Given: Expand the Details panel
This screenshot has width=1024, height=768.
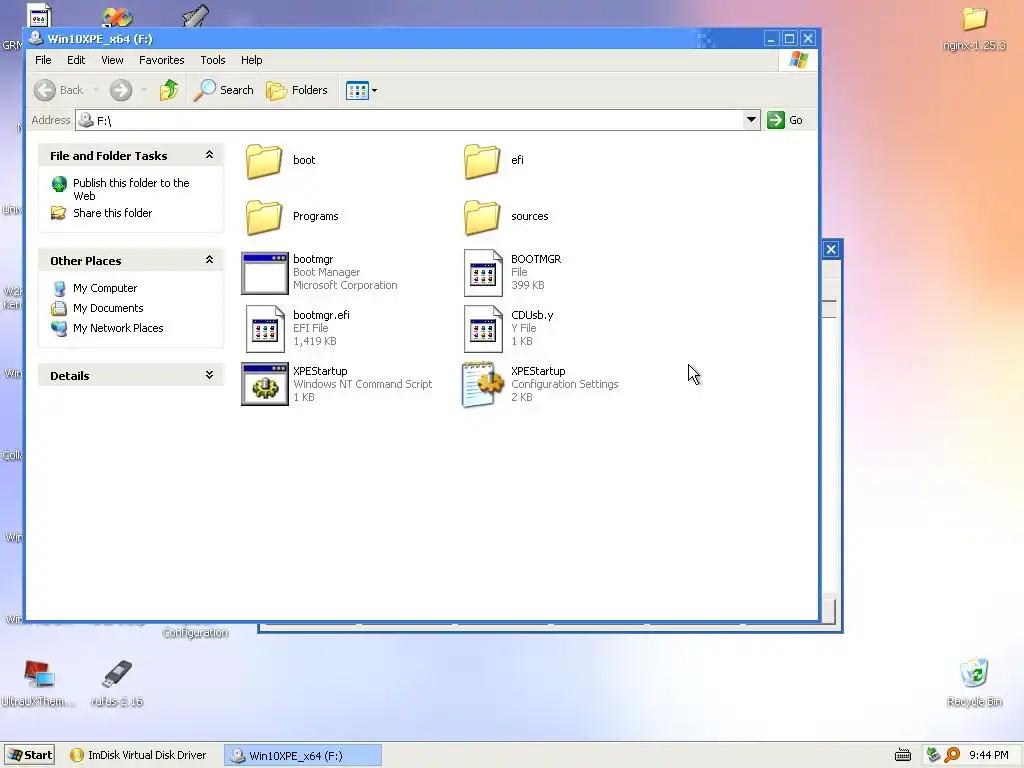Looking at the screenshot, I should [209, 375].
